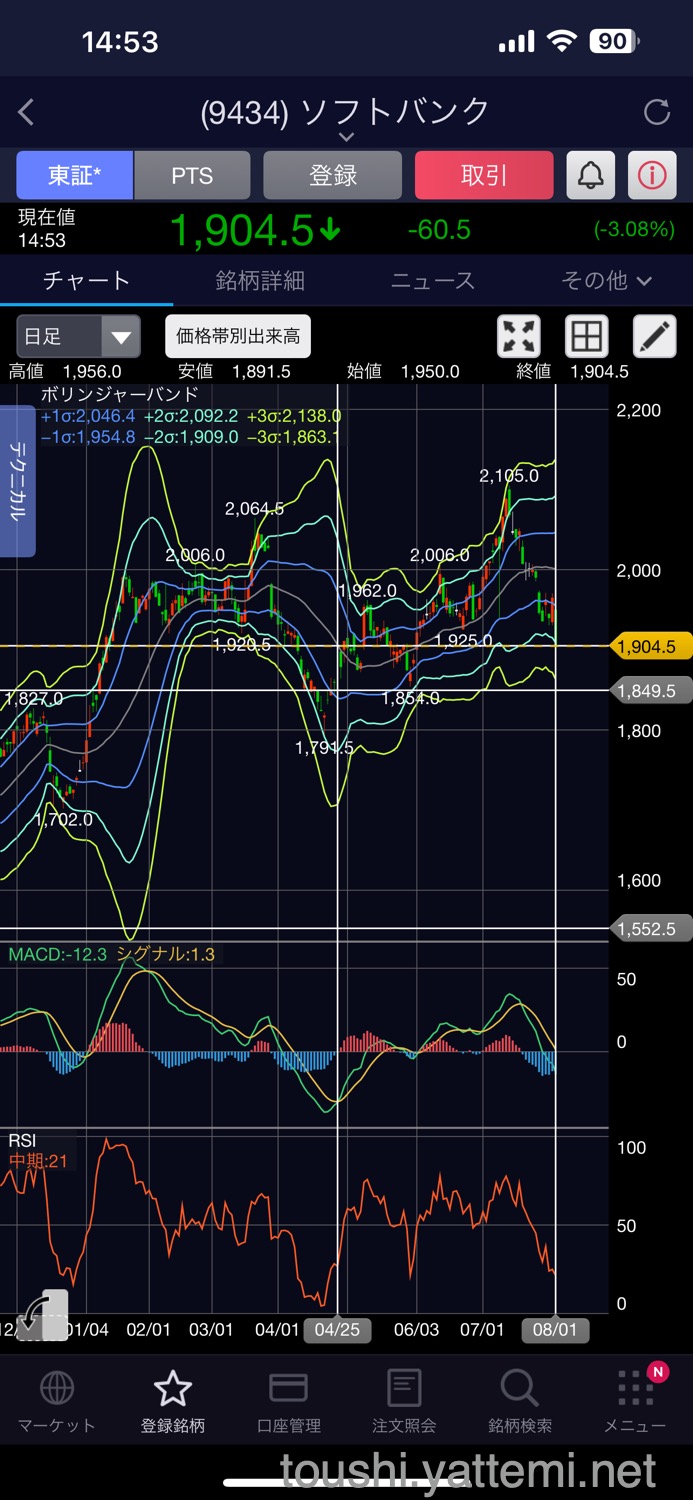This screenshot has width=693, height=1500.
Task: Toggle 価格帯別出来高 volume display
Action: coord(238,336)
